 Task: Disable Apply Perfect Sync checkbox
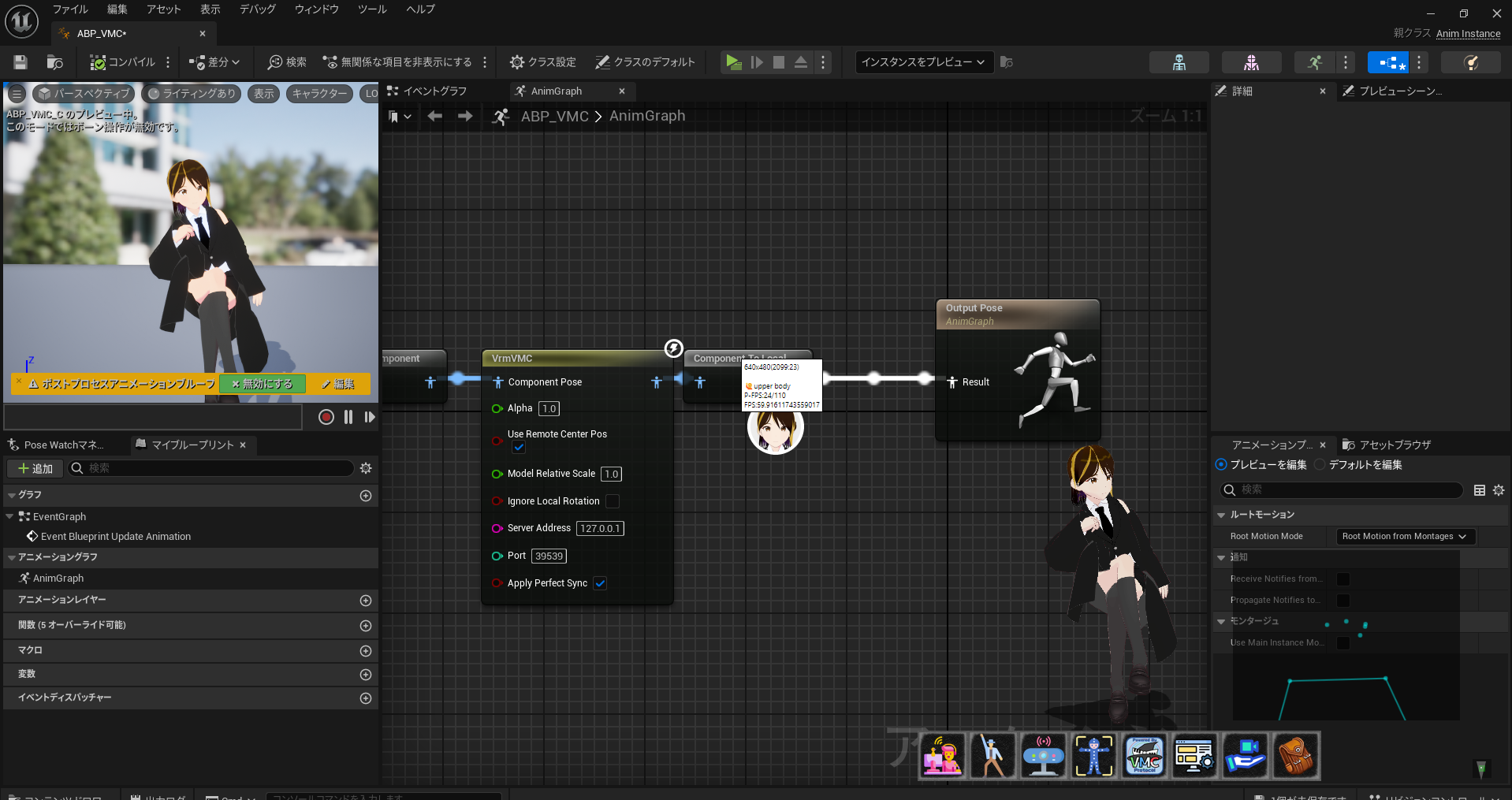600,583
